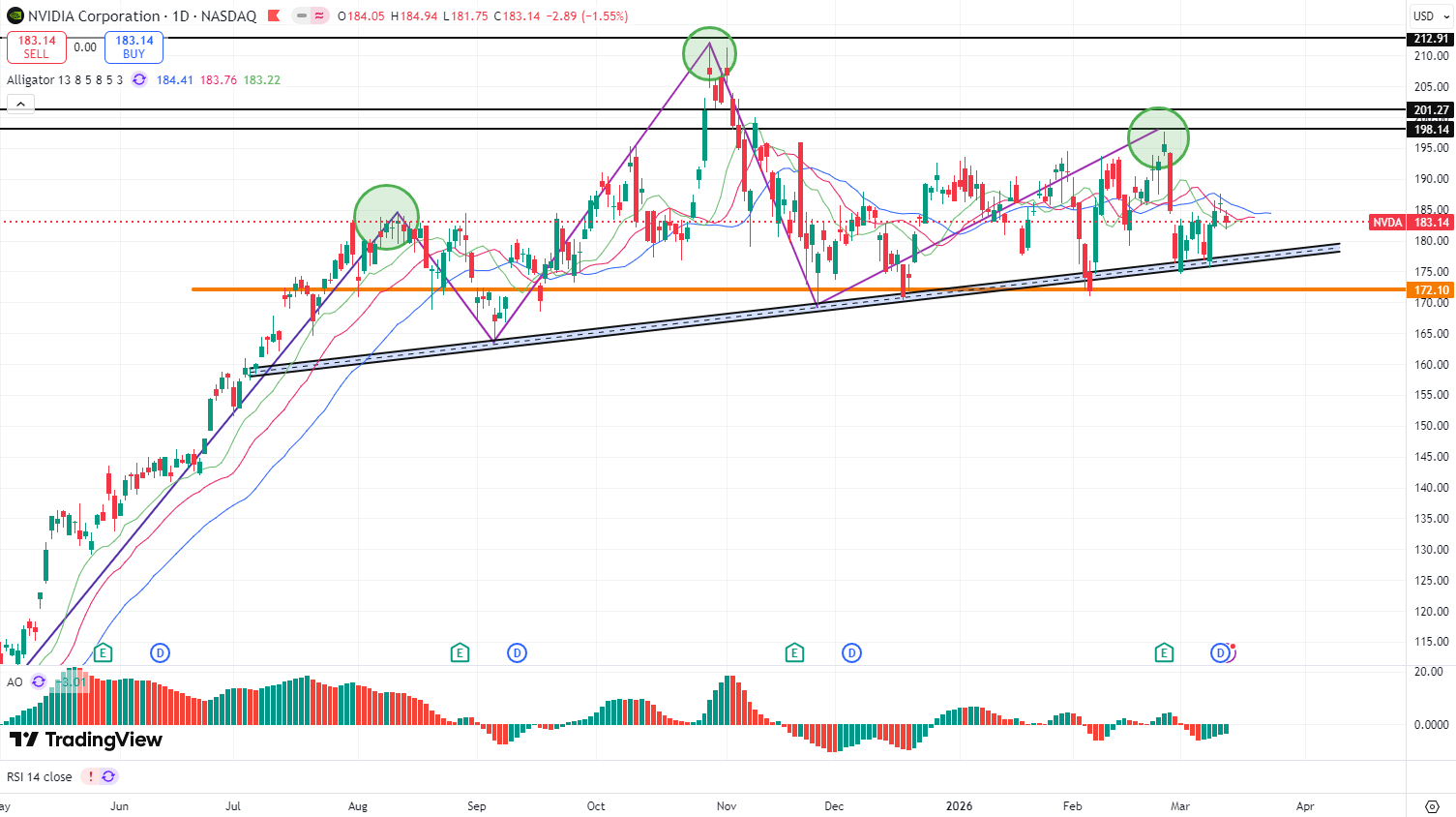The height and width of the screenshot is (817, 1456).
Task: Open the USD currency dropdown
Action: [1429, 16]
